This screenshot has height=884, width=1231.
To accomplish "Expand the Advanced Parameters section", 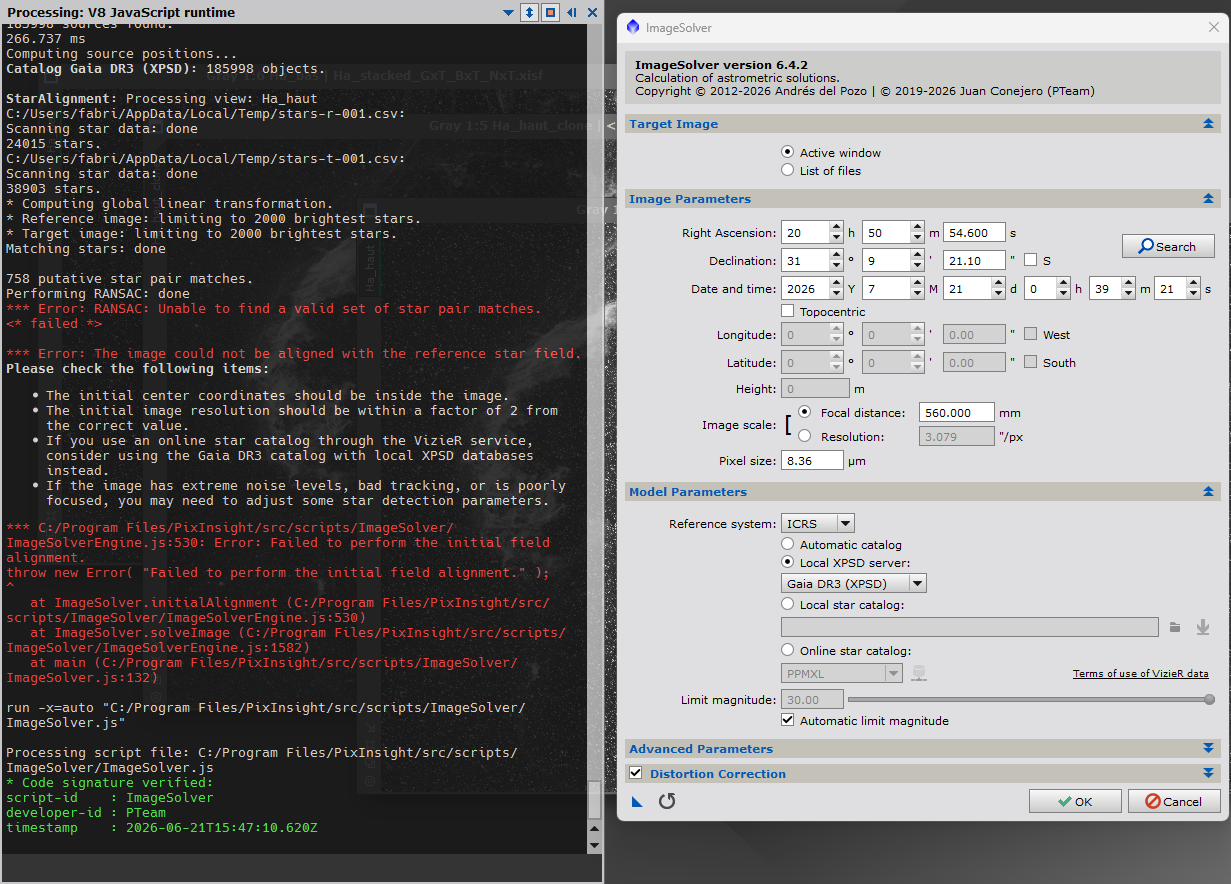I will tap(1208, 749).
